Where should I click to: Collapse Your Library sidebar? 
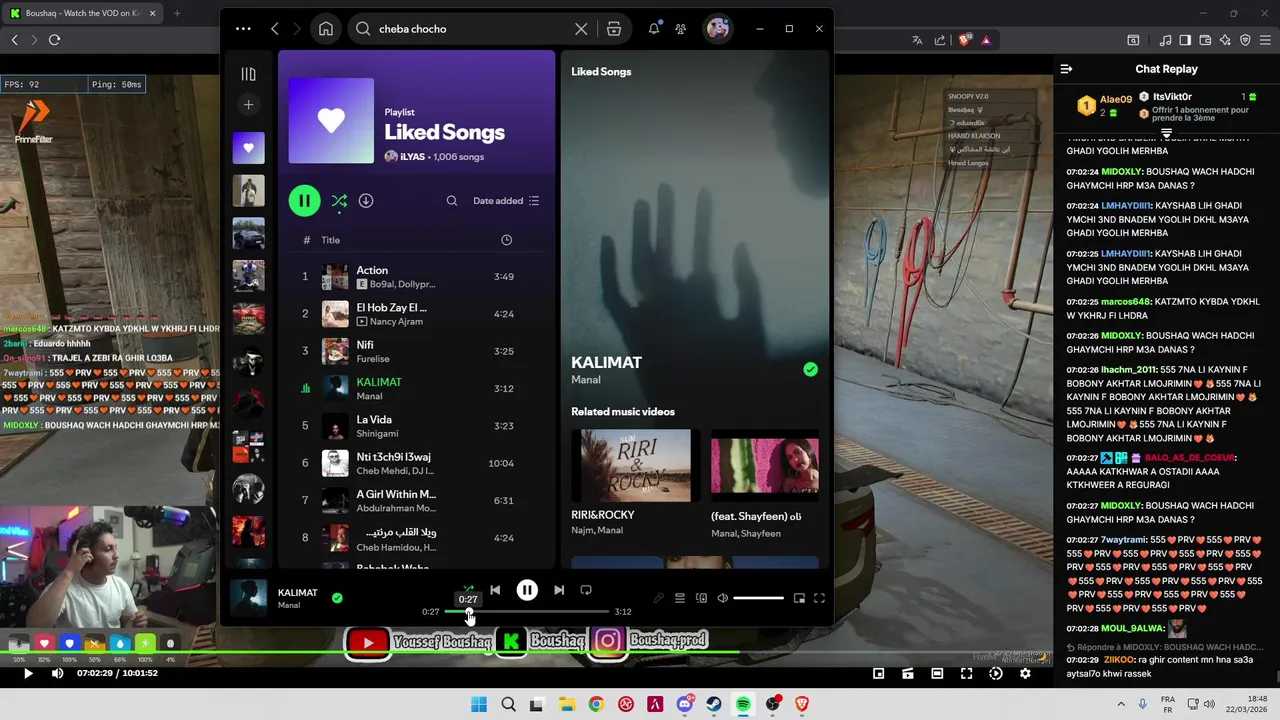click(249, 74)
